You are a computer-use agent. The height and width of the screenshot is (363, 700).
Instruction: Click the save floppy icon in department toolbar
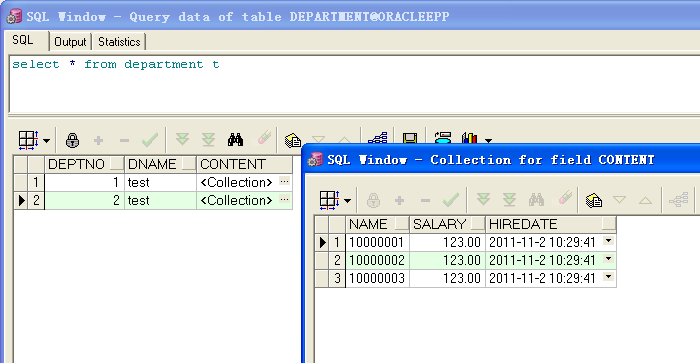coord(410,138)
